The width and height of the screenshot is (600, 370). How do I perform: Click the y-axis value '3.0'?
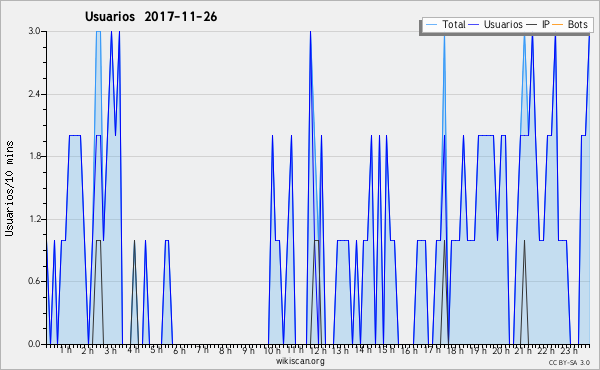(x=34, y=31)
